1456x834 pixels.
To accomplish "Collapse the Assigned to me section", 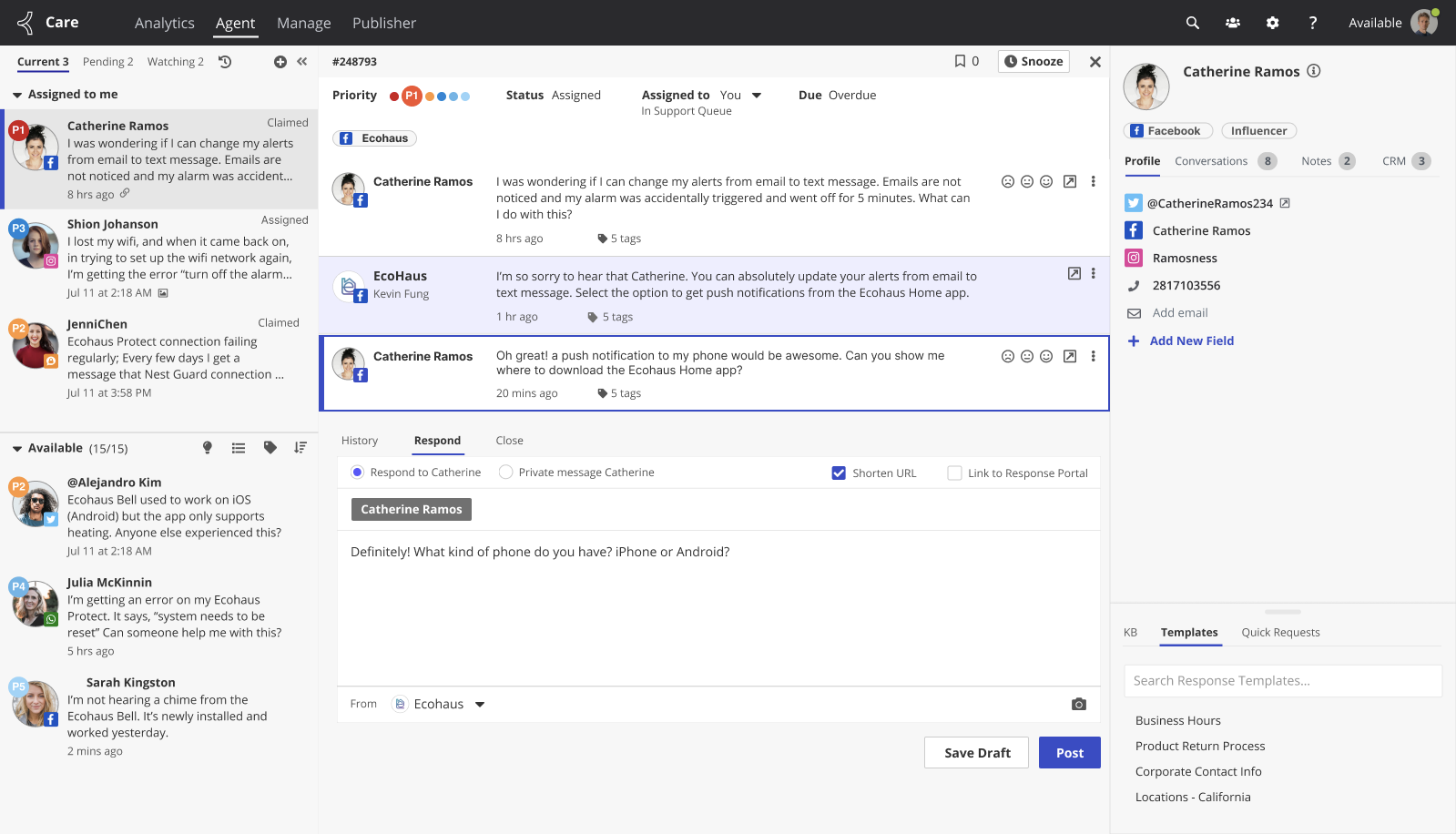I will (x=17, y=95).
